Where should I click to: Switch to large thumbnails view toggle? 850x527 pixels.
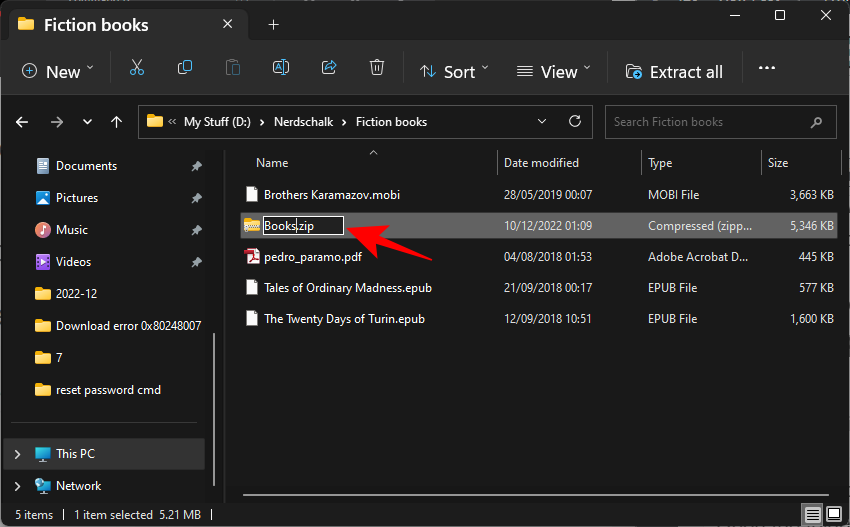click(x=833, y=514)
